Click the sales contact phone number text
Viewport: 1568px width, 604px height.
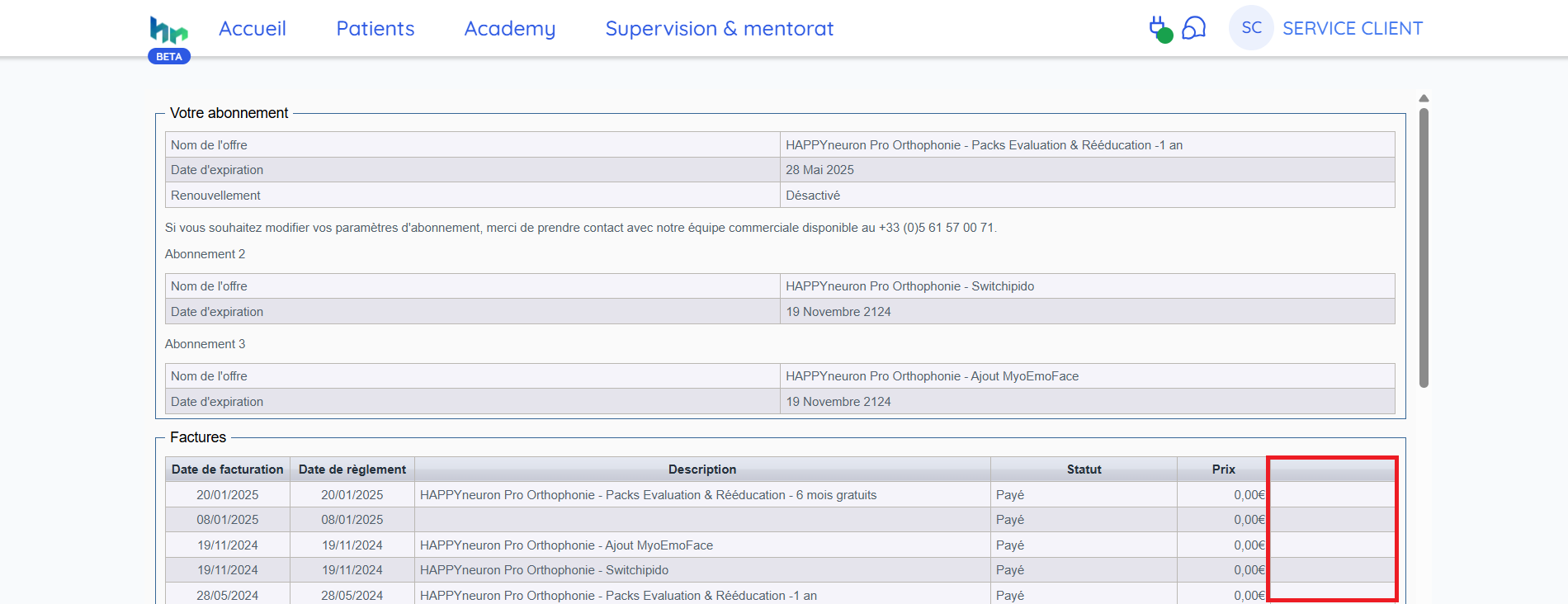pos(936,228)
